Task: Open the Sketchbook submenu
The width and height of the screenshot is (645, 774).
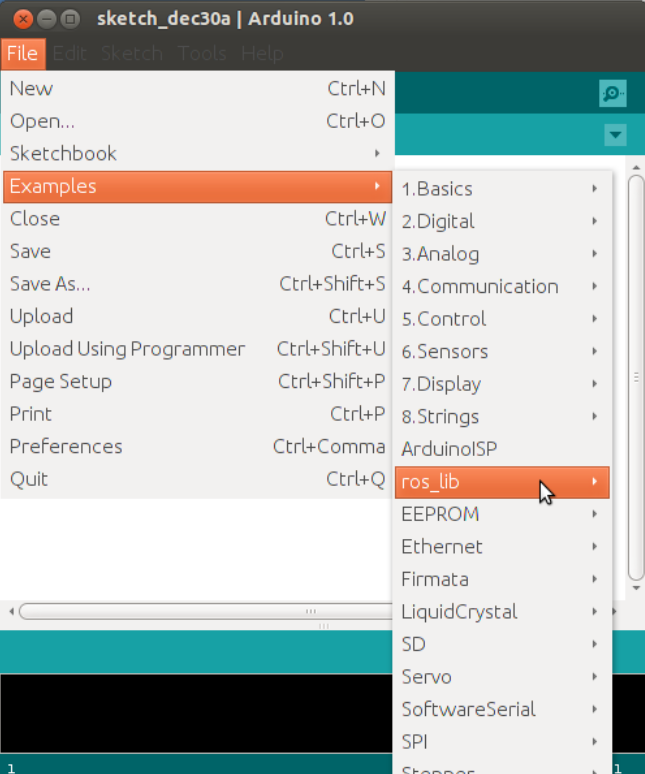Action: 197,154
